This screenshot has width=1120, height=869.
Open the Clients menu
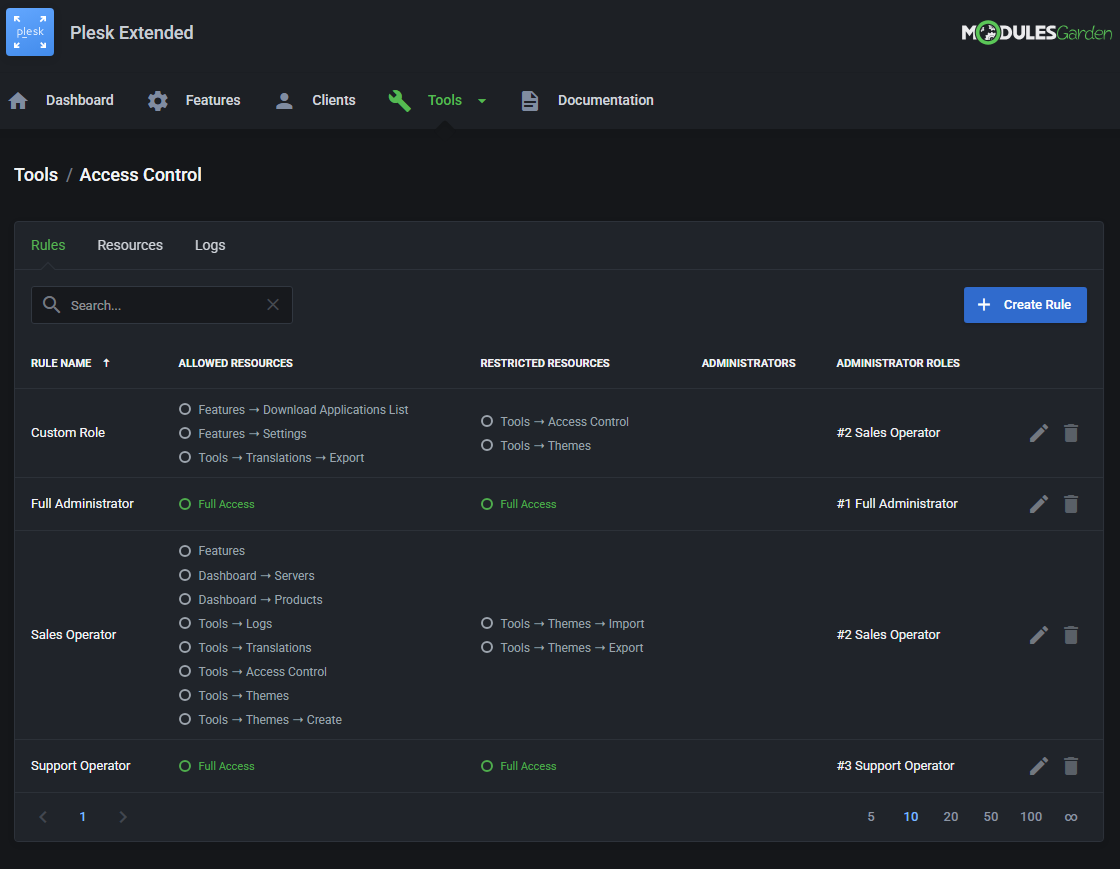[334, 101]
